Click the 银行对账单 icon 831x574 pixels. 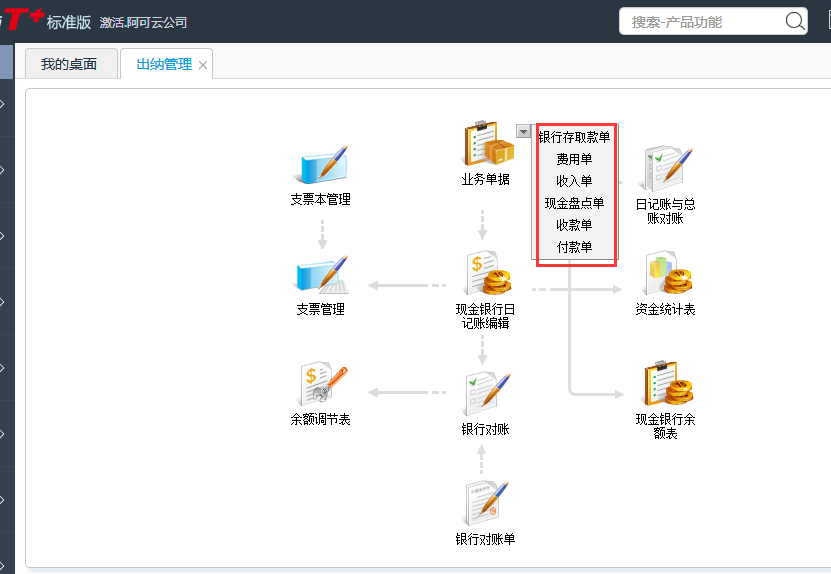[486, 503]
